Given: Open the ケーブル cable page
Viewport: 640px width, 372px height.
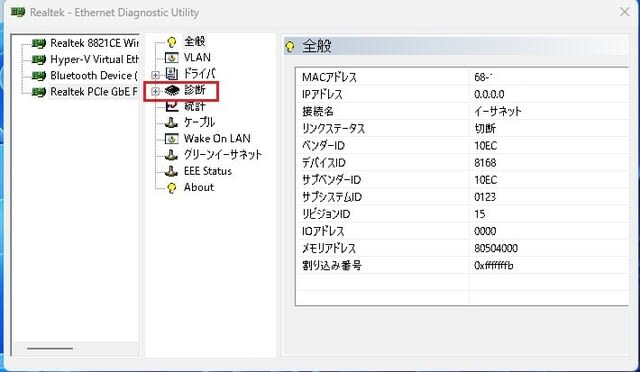Looking at the screenshot, I should 199,122.
